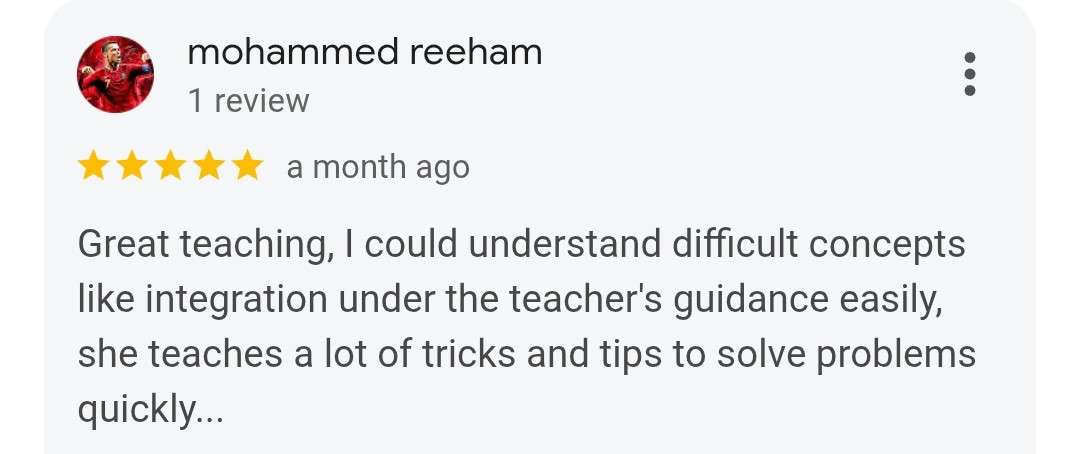Click the third yellow rating star
The image size is (1080, 454).
170,167
